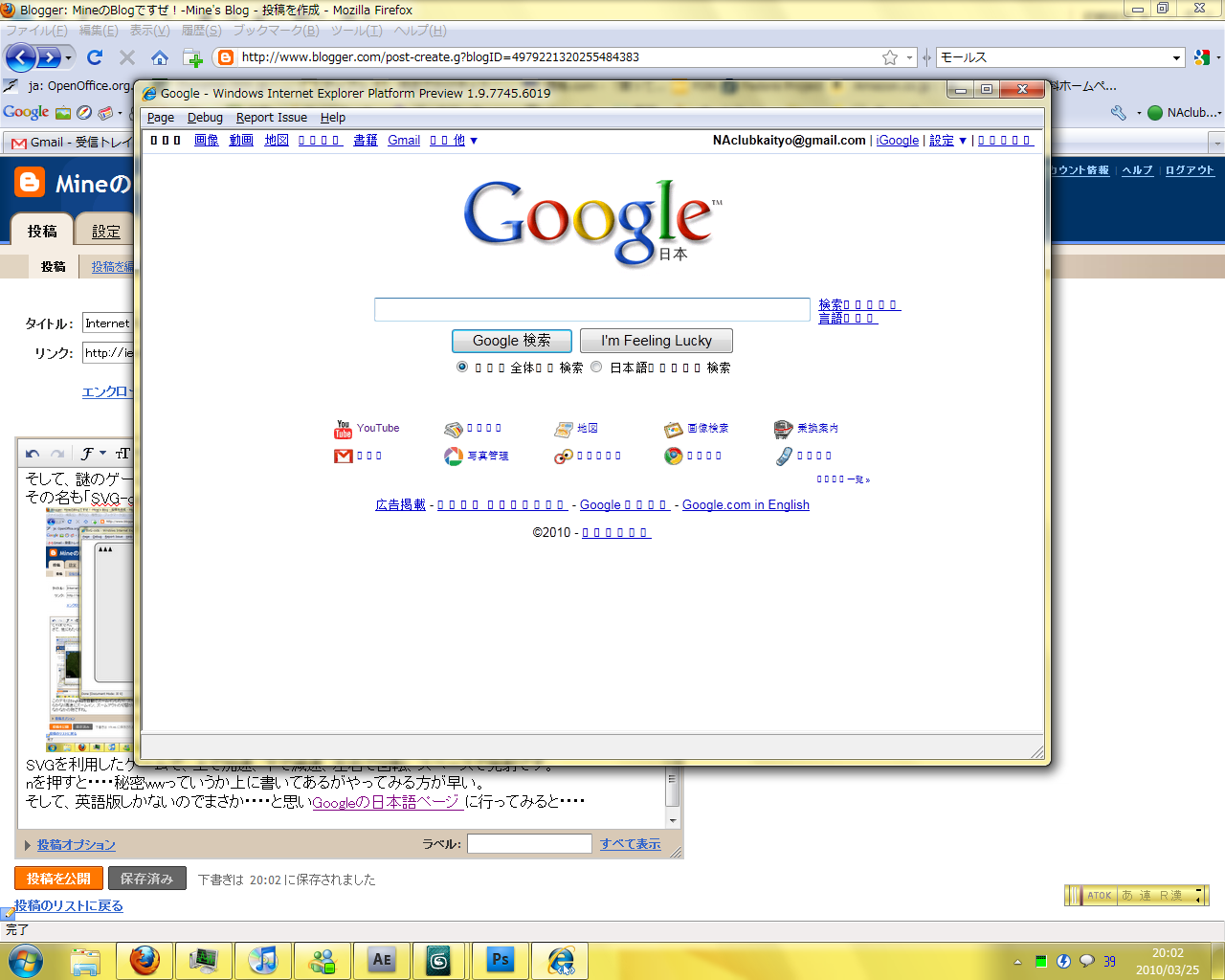Click the undo icon in the Blogger editor
The height and width of the screenshot is (980, 1225).
[33, 454]
